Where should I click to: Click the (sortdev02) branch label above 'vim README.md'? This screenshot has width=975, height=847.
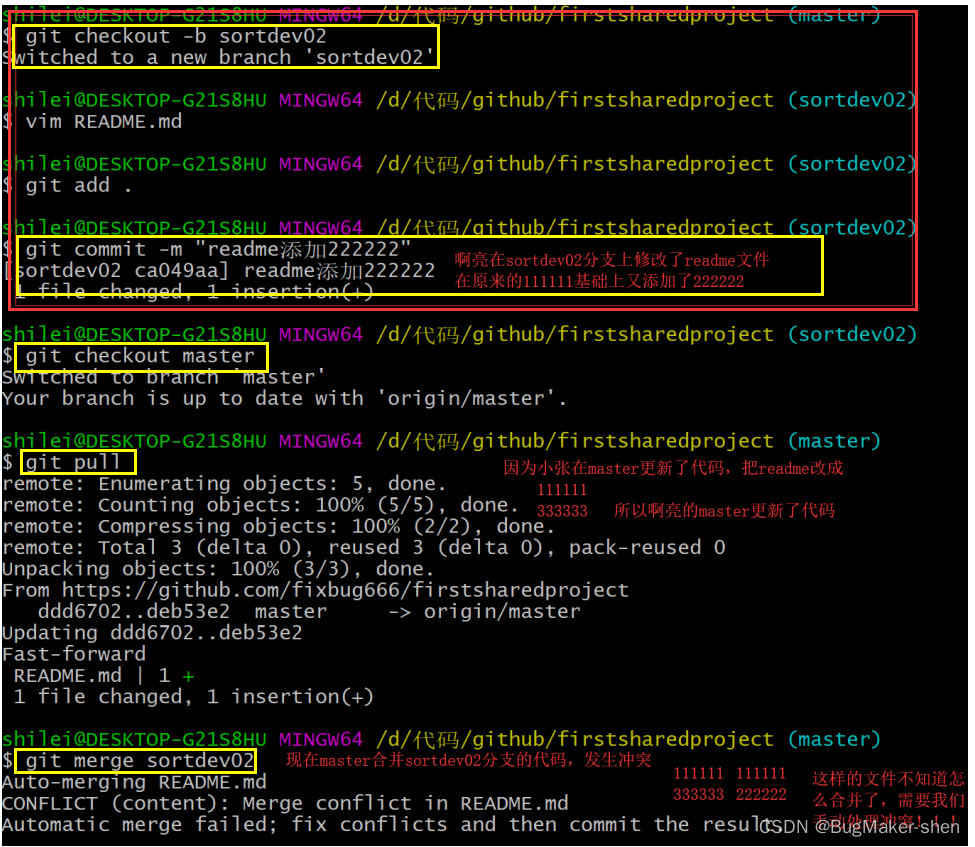pos(852,100)
